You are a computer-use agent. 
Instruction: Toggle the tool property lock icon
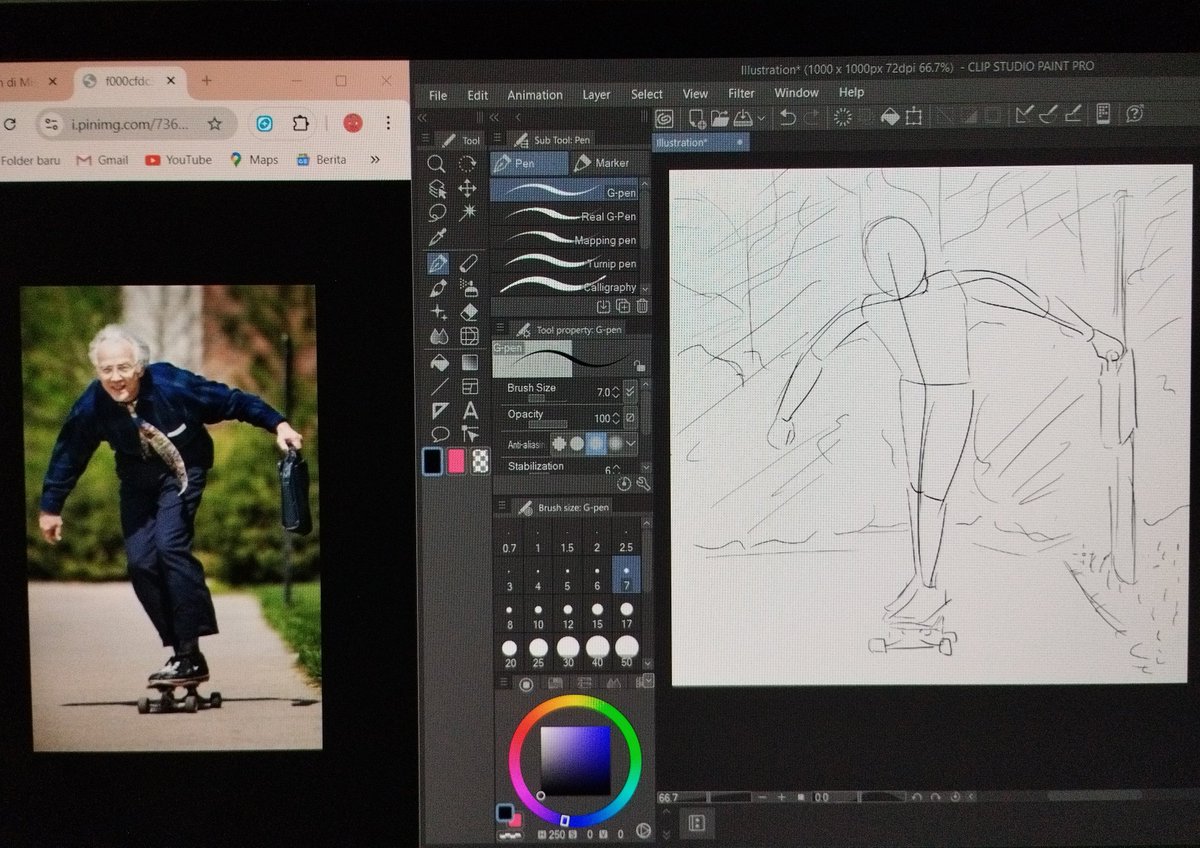(x=639, y=366)
